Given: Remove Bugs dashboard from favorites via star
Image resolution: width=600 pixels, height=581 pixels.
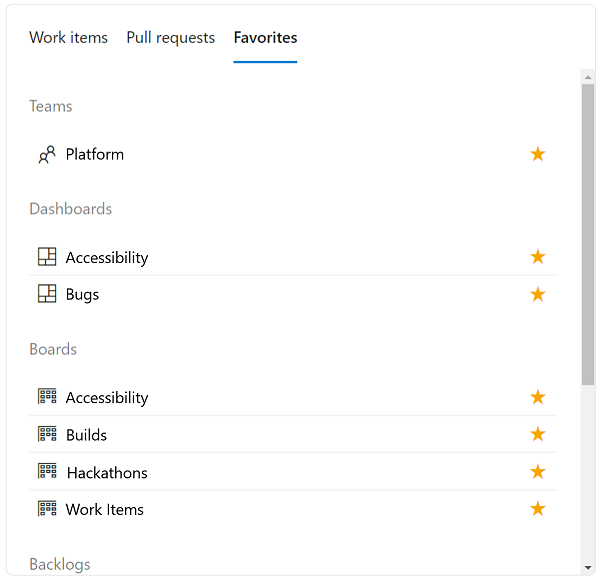Looking at the screenshot, I should (538, 294).
